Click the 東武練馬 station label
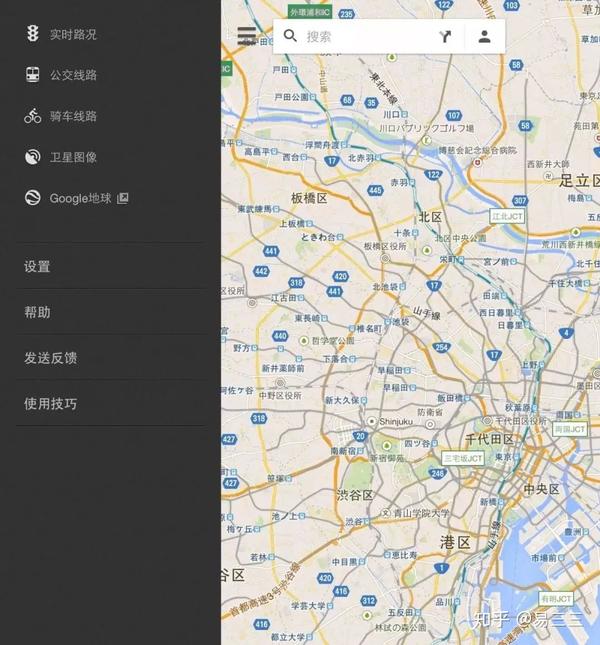 pyautogui.click(x=255, y=209)
